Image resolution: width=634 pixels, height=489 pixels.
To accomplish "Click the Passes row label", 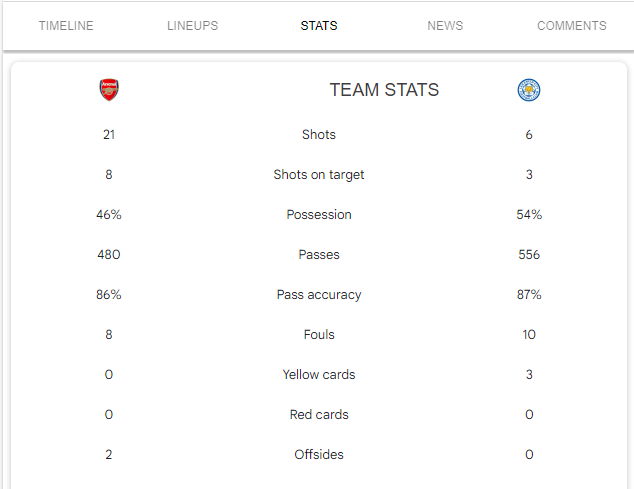I will pyautogui.click(x=319, y=255).
